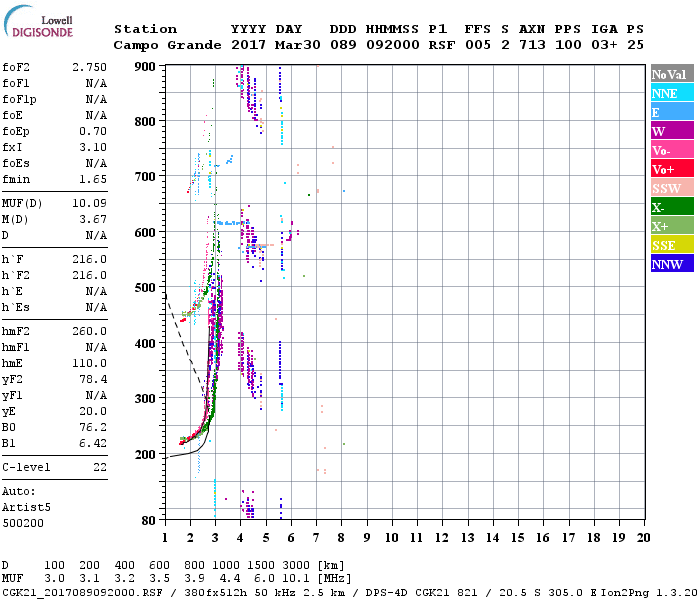
Task: Click the 900 km height axis label
Action: [146, 67]
